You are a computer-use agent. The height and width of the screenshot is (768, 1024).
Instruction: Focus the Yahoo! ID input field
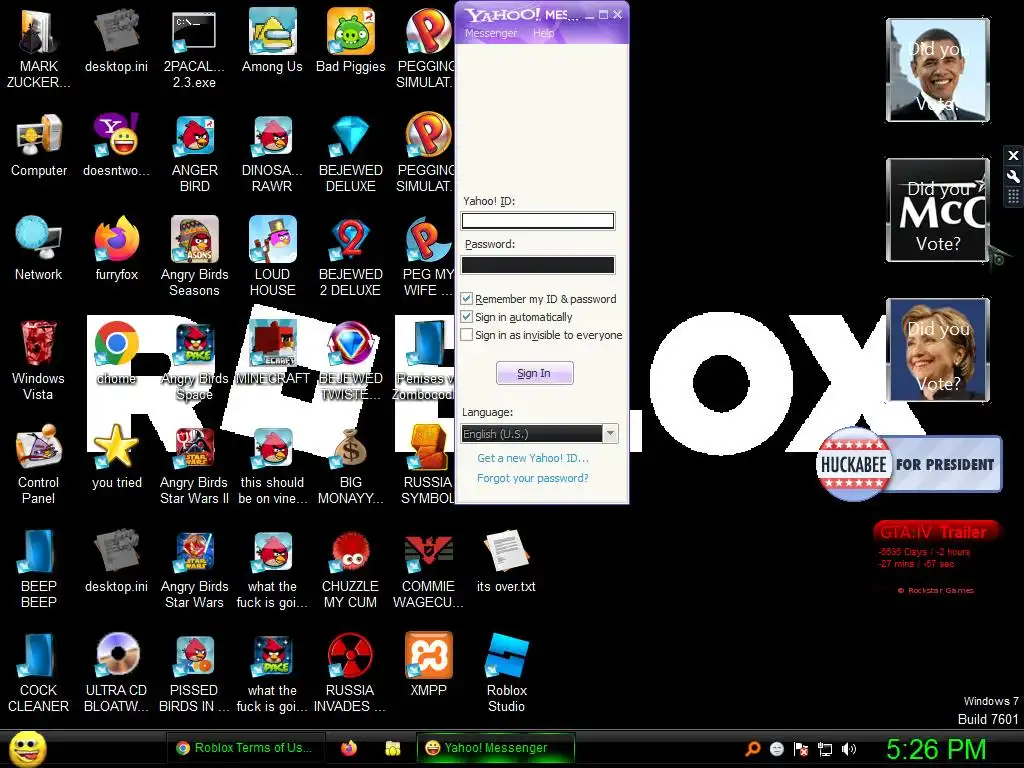click(x=537, y=221)
